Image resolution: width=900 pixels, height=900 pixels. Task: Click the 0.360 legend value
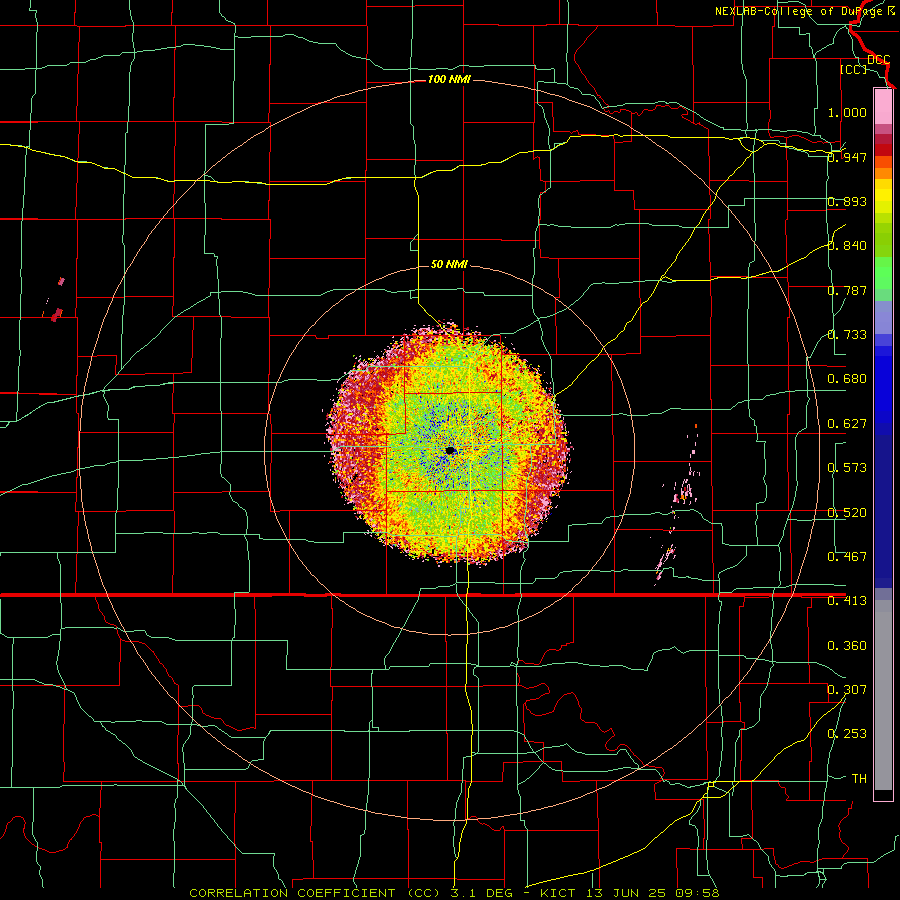847,646
